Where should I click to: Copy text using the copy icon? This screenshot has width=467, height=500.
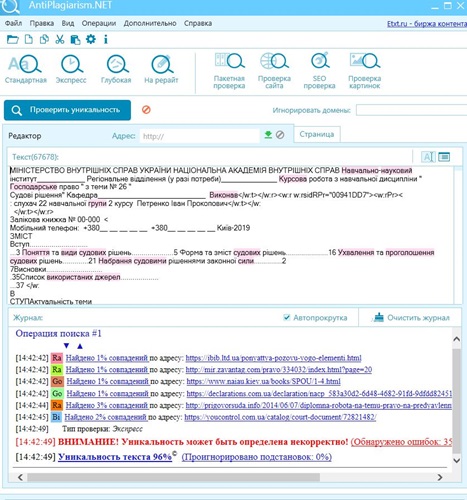(44, 40)
